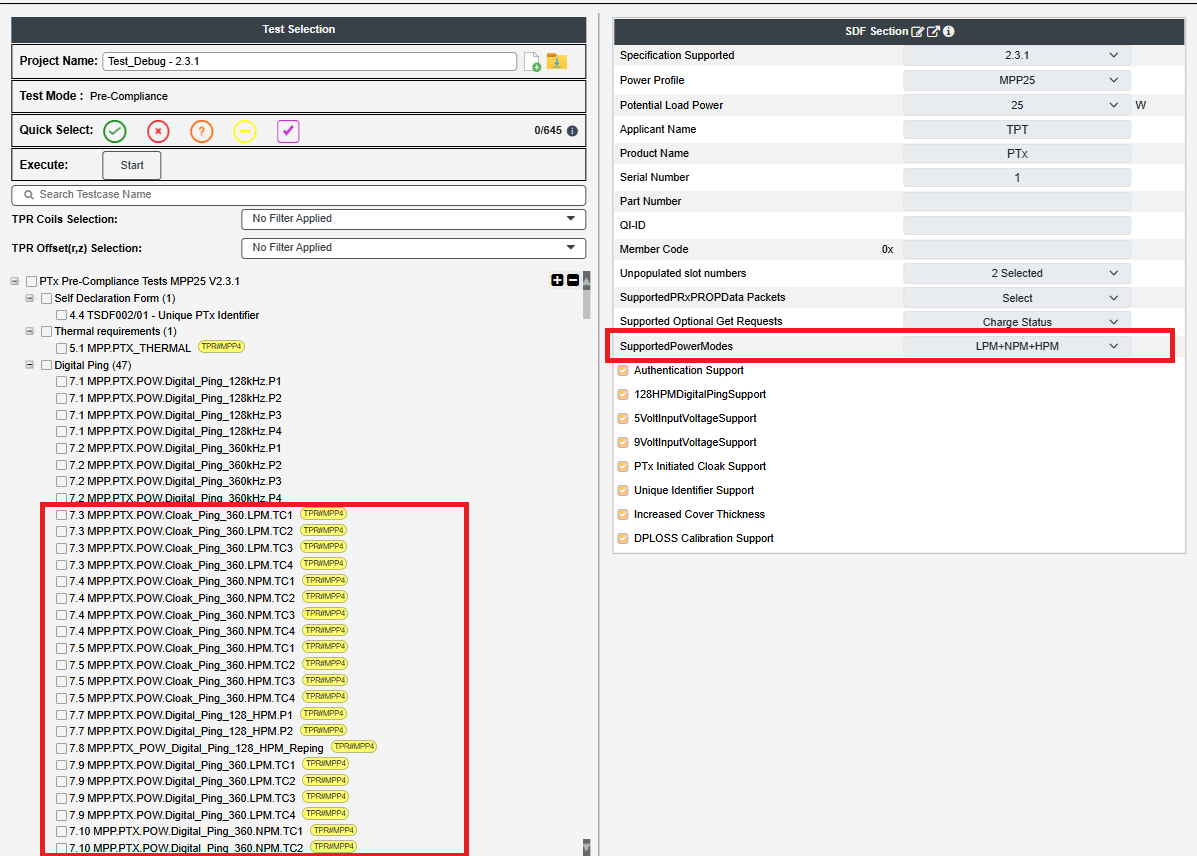Click SDF Section info icon
Screen dimensions: 1197x856
[x=948, y=31]
